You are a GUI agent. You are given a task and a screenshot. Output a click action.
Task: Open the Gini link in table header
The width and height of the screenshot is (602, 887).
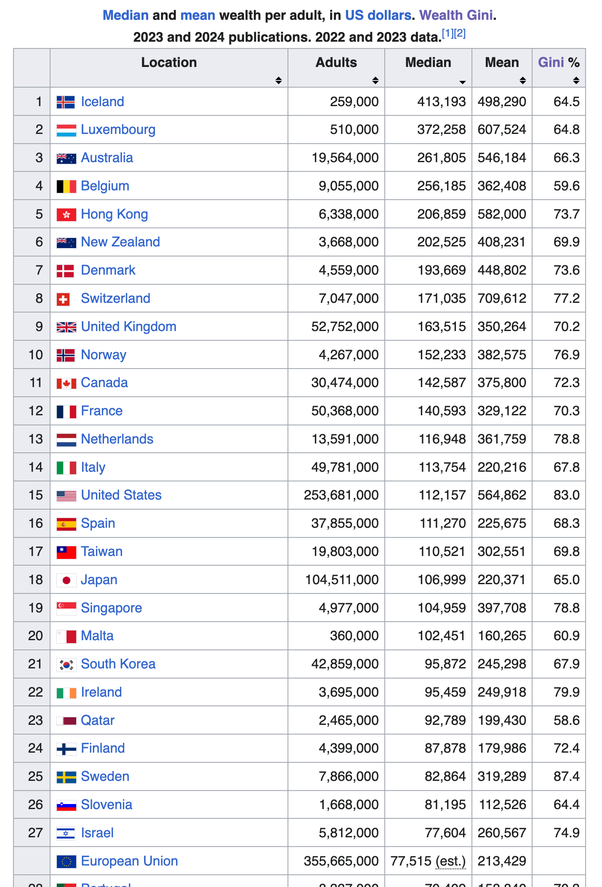point(551,62)
